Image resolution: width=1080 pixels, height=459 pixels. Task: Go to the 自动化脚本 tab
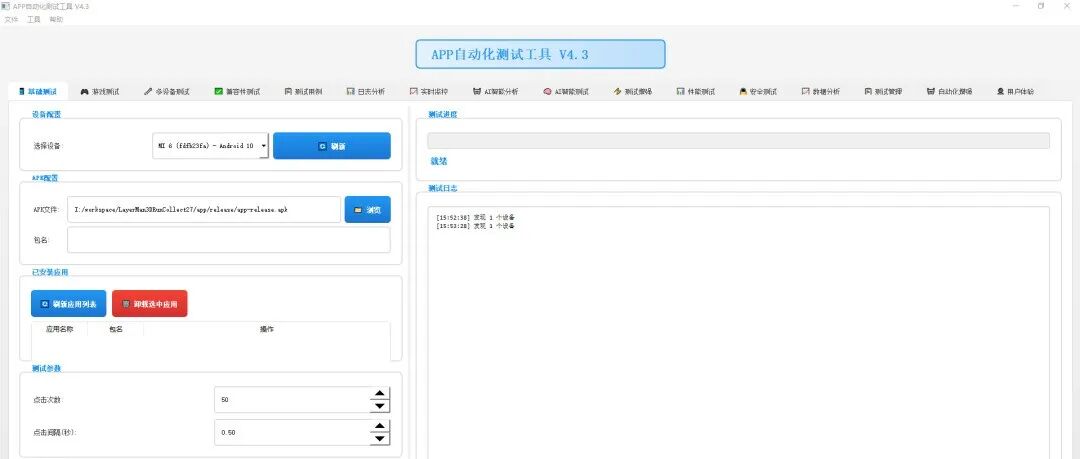[x=950, y=92]
